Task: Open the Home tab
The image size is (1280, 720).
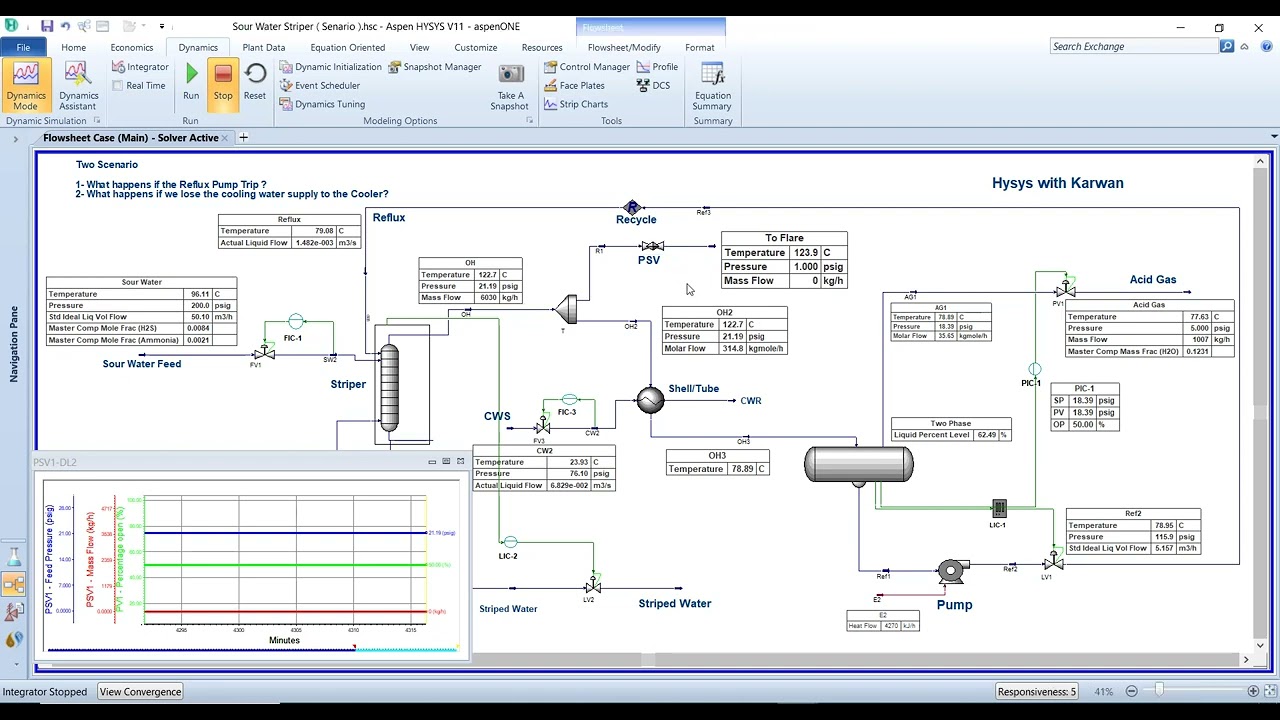Action: coord(73,47)
